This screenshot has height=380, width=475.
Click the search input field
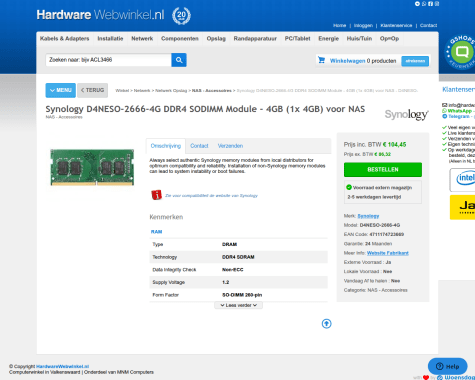coord(108,60)
